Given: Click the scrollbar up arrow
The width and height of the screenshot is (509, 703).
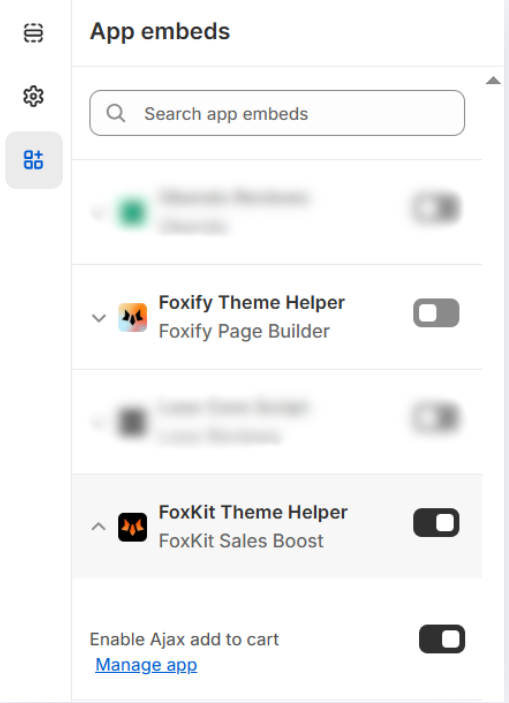Looking at the screenshot, I should 493,81.
